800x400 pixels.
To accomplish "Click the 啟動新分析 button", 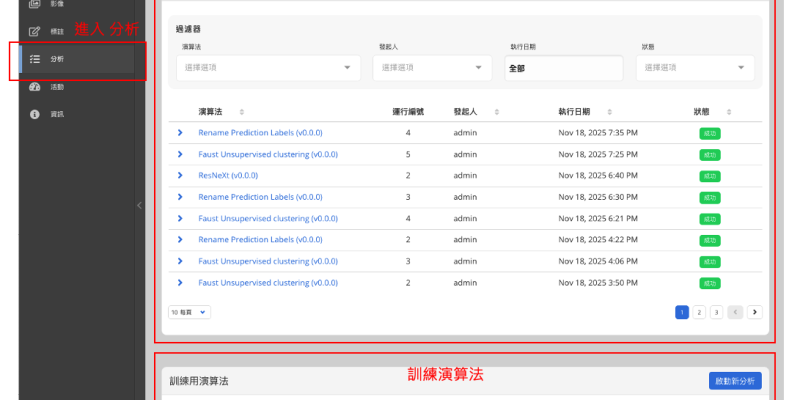I will pyautogui.click(x=735, y=381).
